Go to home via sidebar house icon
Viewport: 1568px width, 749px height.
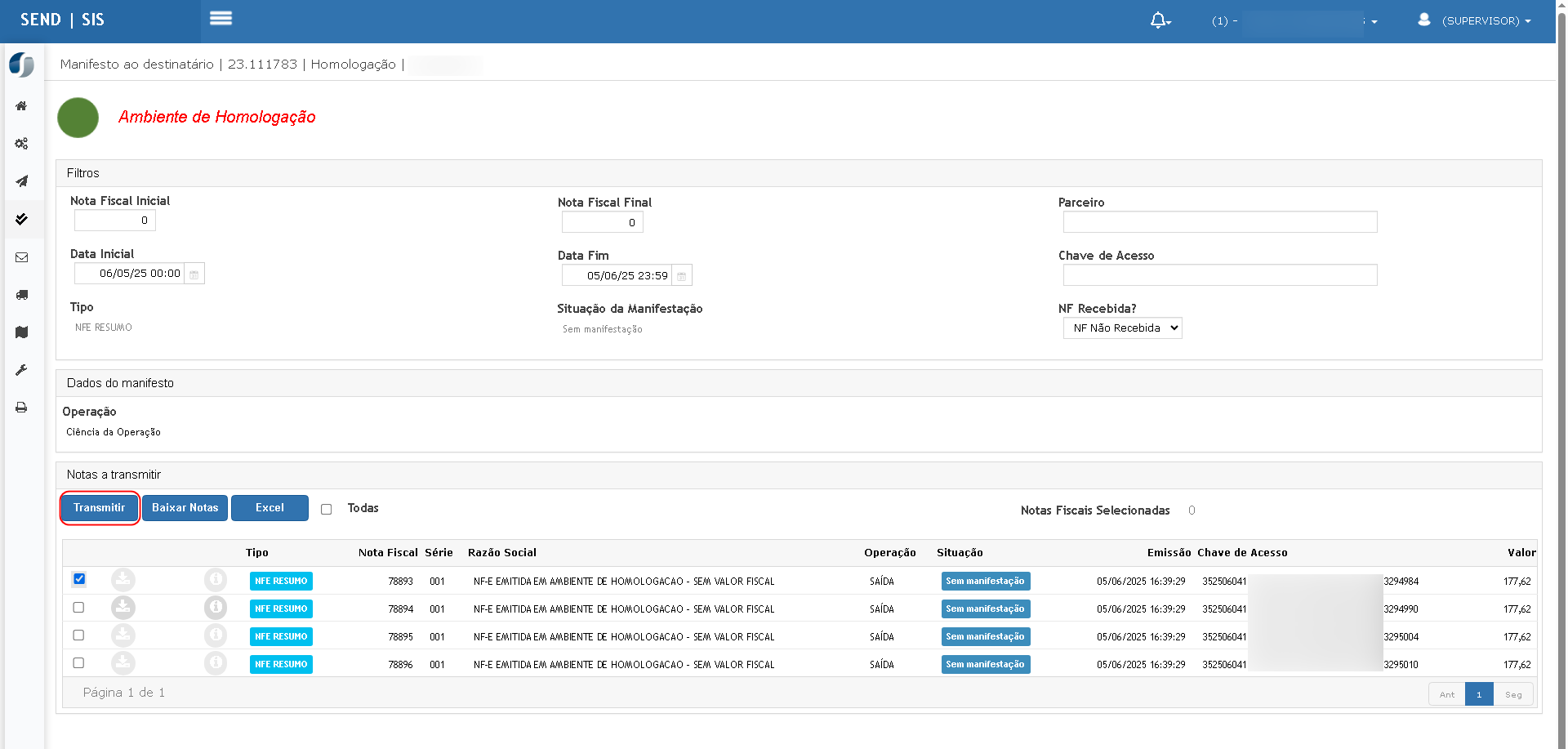(x=21, y=106)
